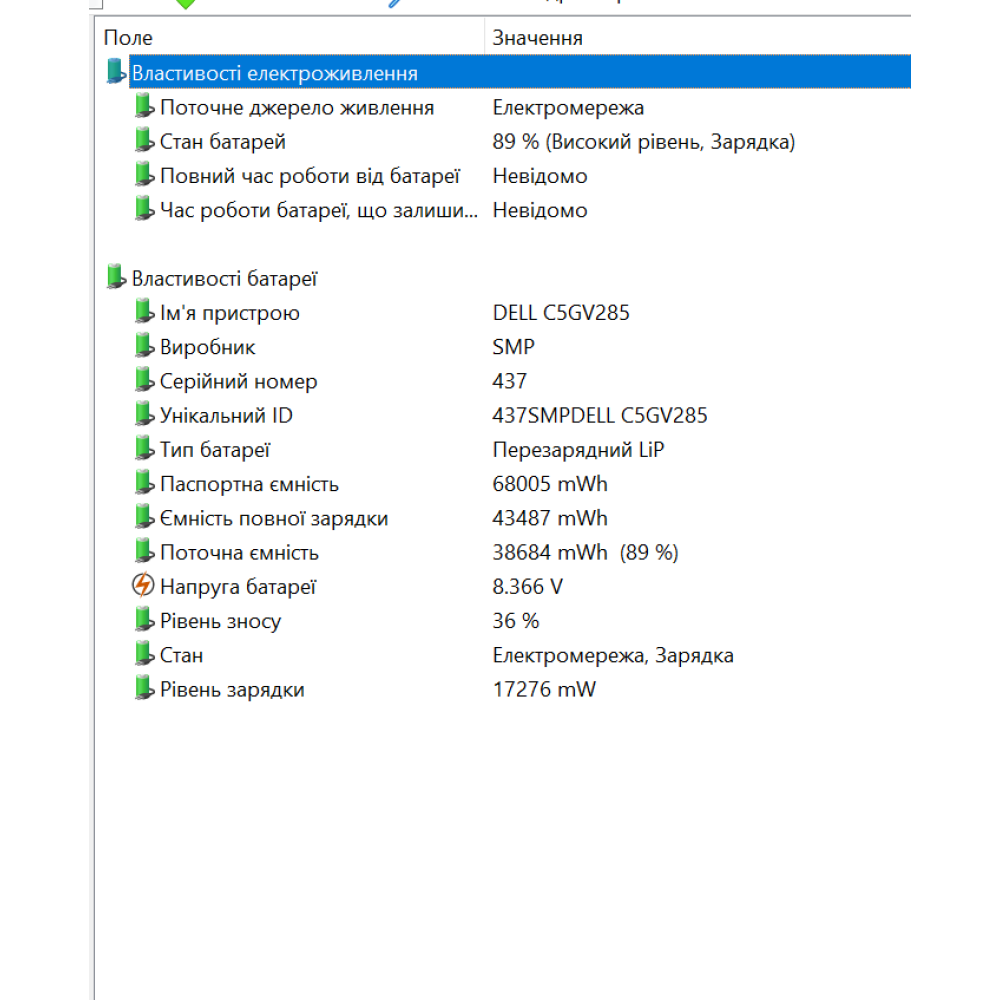This screenshot has width=1000, height=1000.
Task: Click the value Електромережа, Зарядка
Action: (x=612, y=655)
